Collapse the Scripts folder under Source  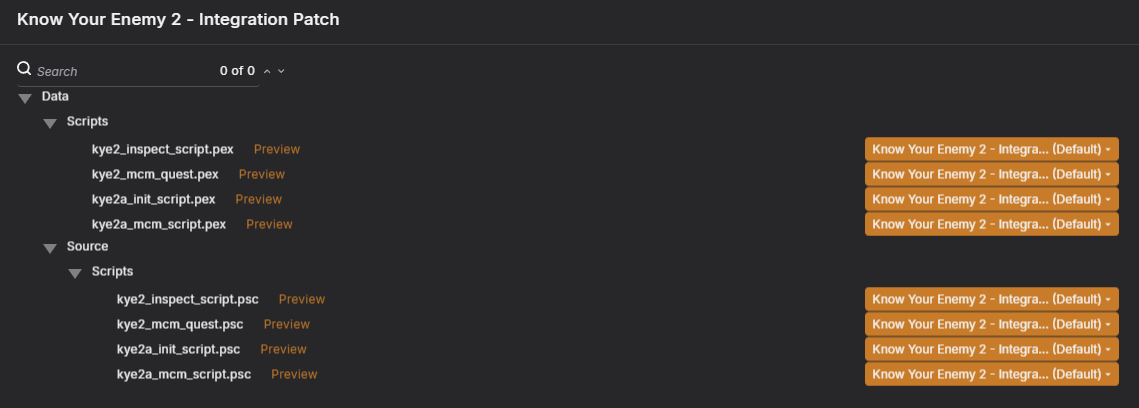coord(75,273)
